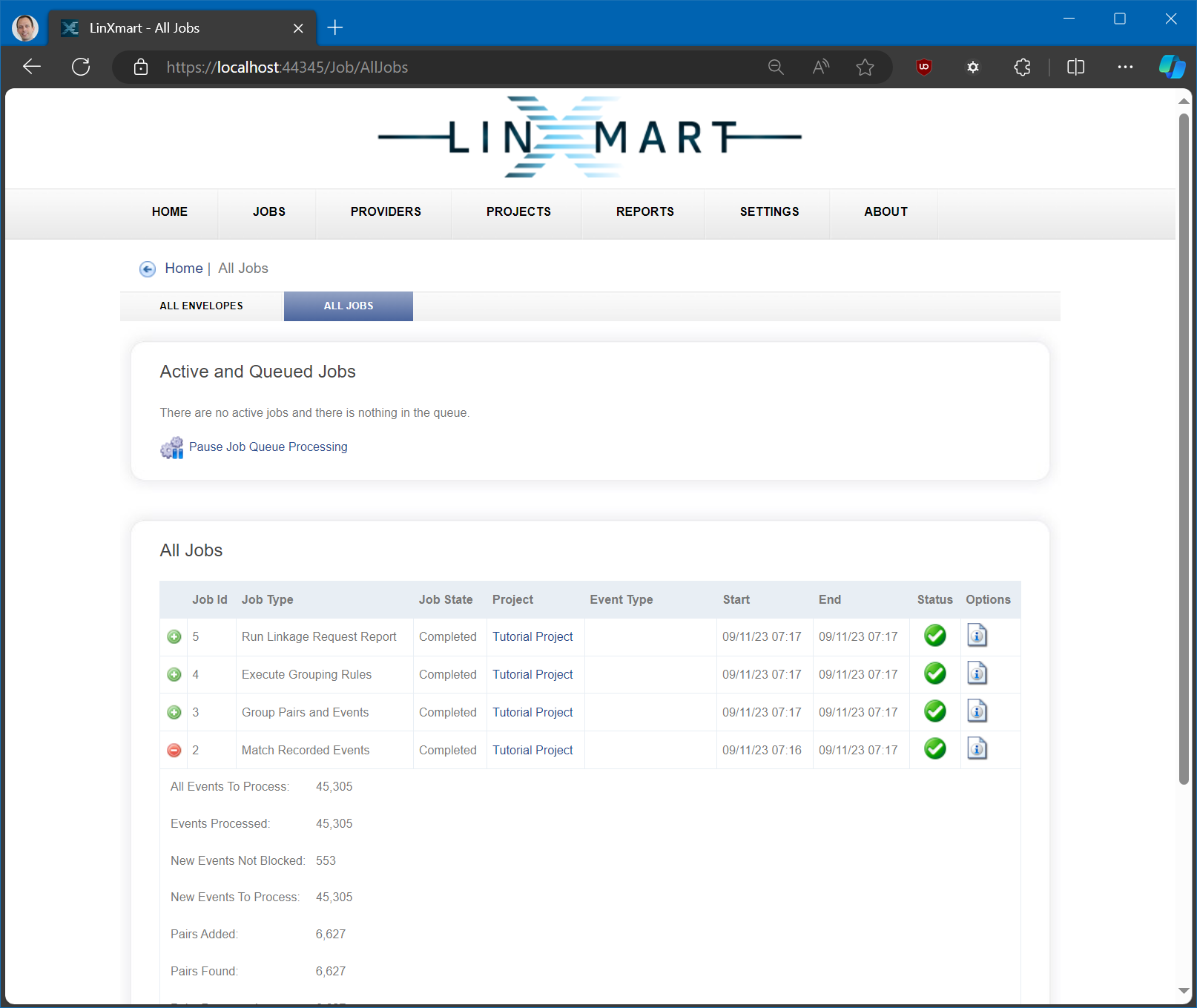Expand job 3 row details
Viewport: 1197px width, 1008px height.
pyautogui.click(x=174, y=713)
